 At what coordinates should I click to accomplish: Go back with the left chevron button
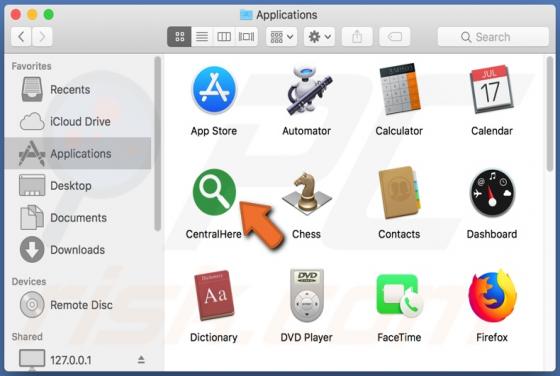tap(21, 36)
